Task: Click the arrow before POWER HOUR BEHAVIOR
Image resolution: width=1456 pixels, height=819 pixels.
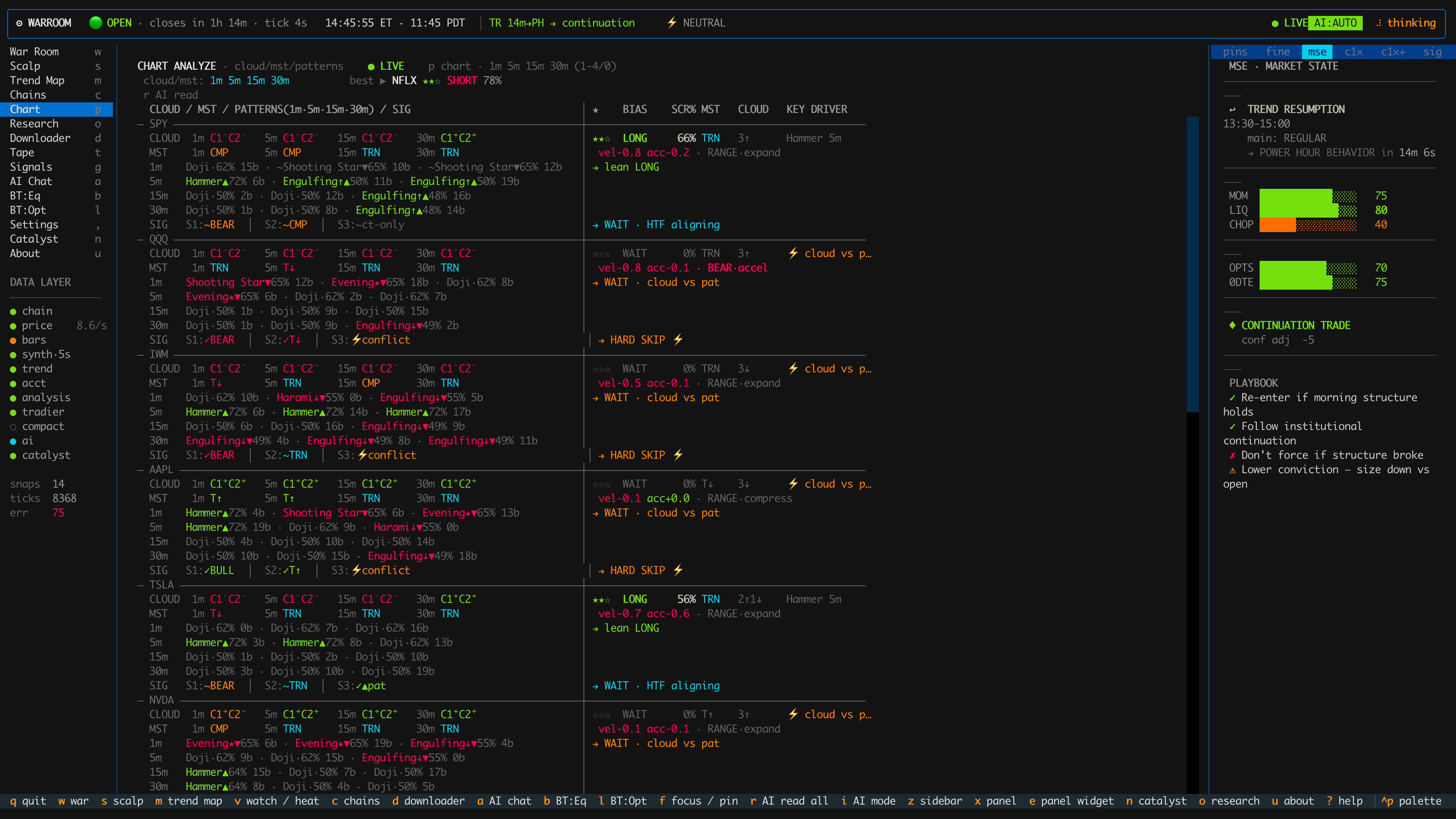Action: coord(1250,153)
